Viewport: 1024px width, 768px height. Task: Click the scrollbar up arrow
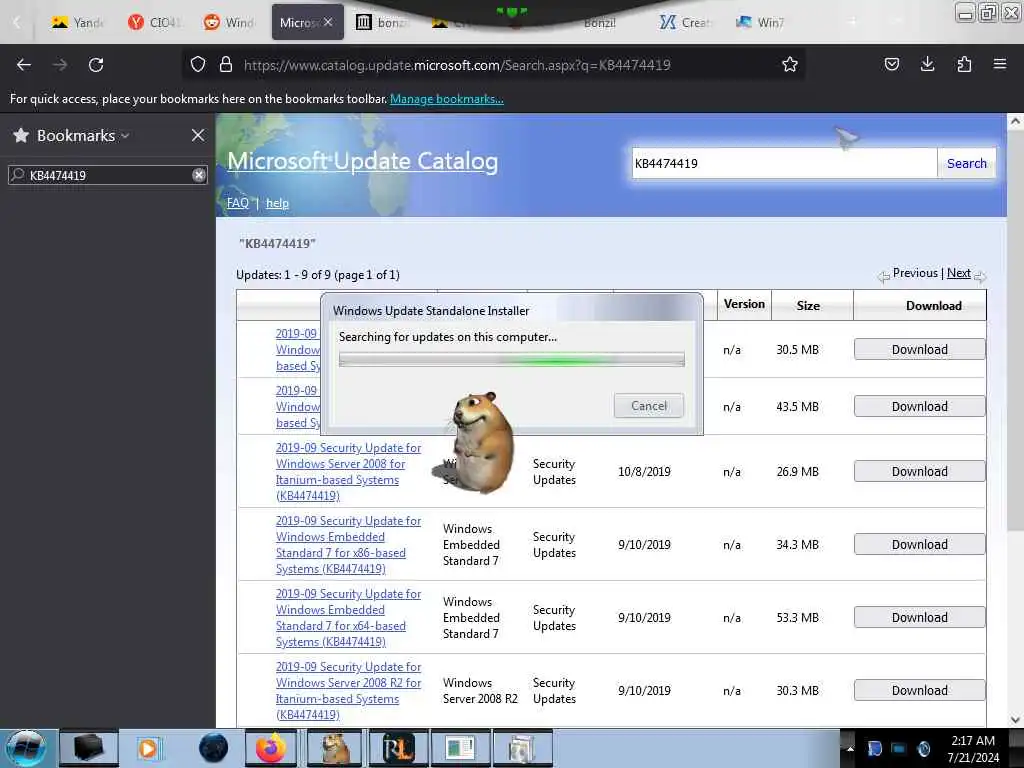(1015, 121)
